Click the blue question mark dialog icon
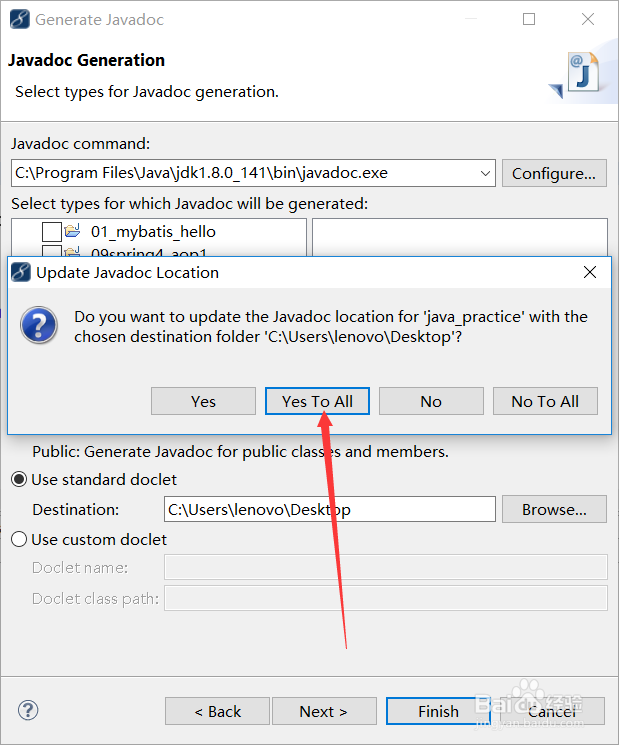This screenshot has height=745, width=619. point(39,325)
